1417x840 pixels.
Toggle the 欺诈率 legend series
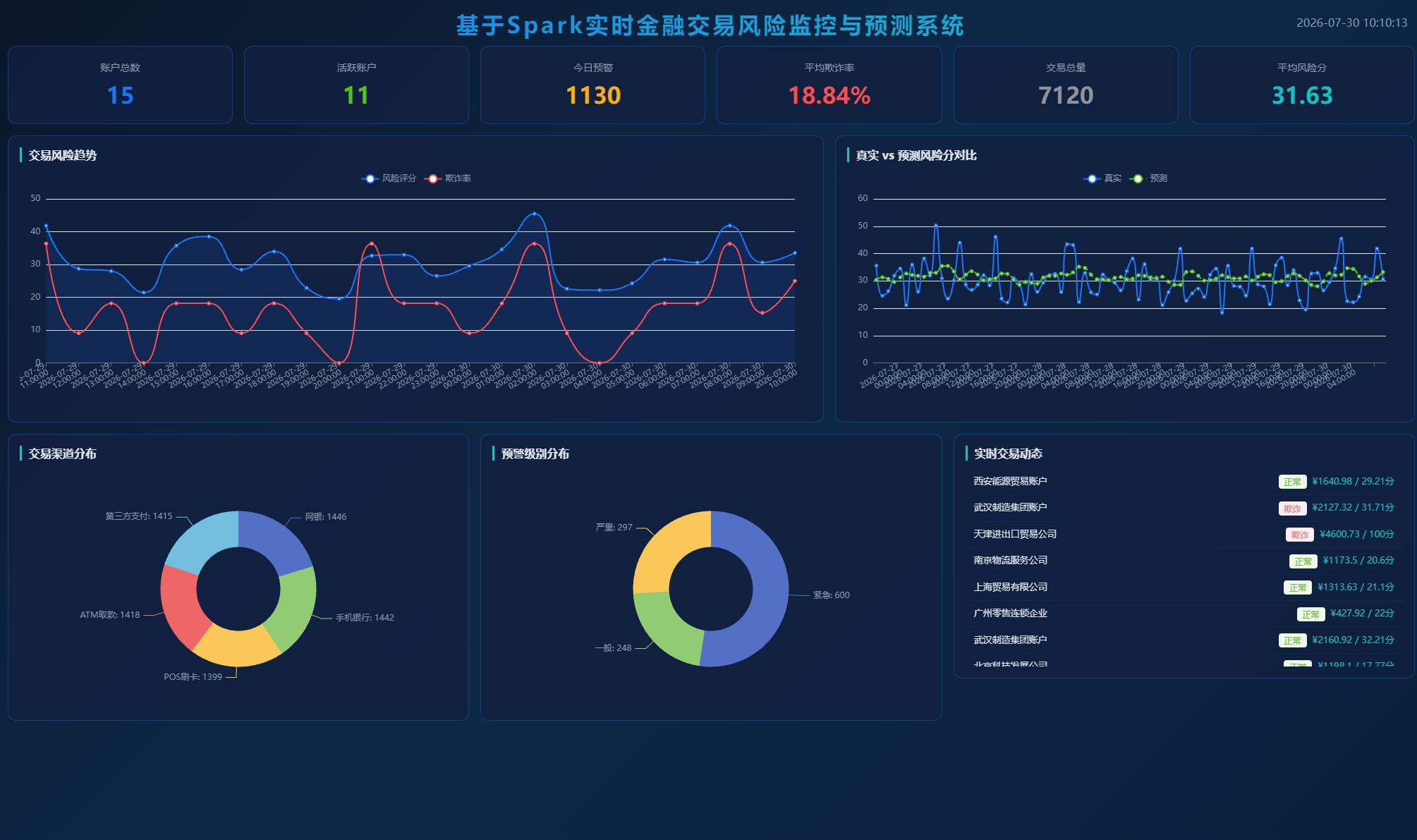(448, 178)
